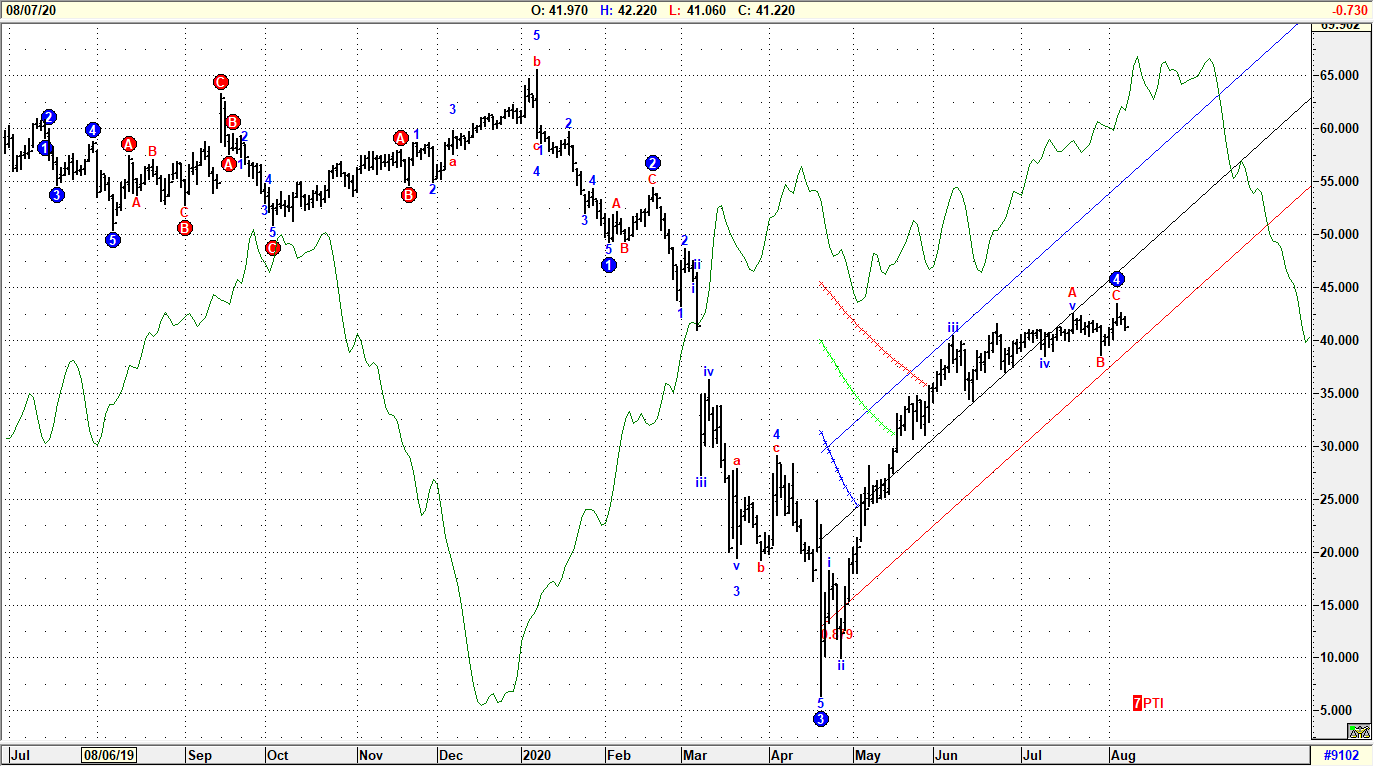Select the blue circled 5 label below the August 2019 low

click(113, 240)
